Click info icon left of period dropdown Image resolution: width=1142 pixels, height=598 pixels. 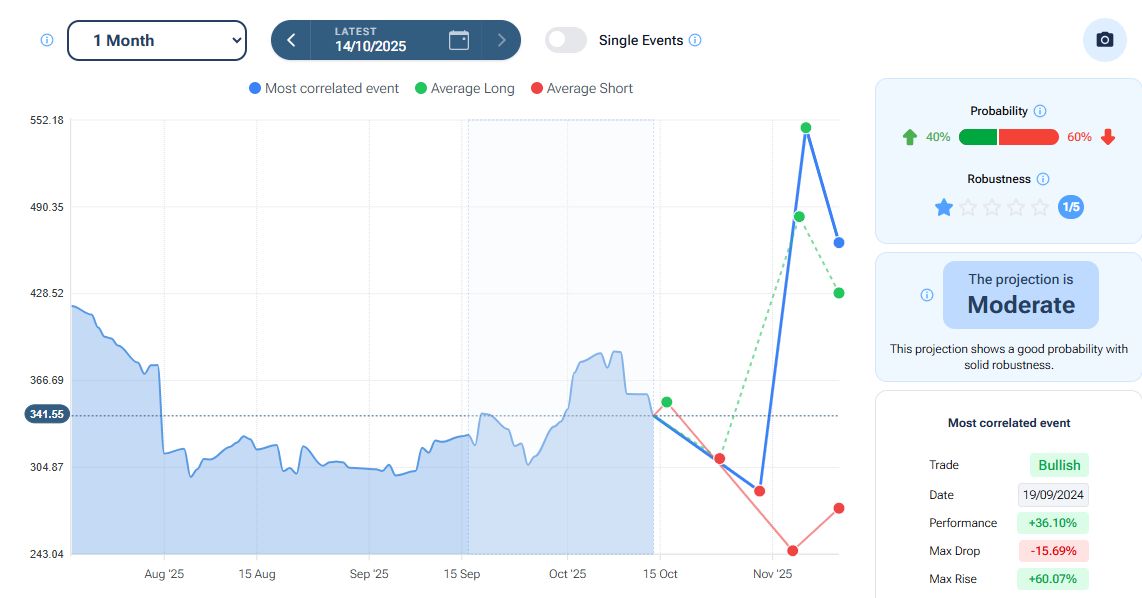[x=46, y=40]
